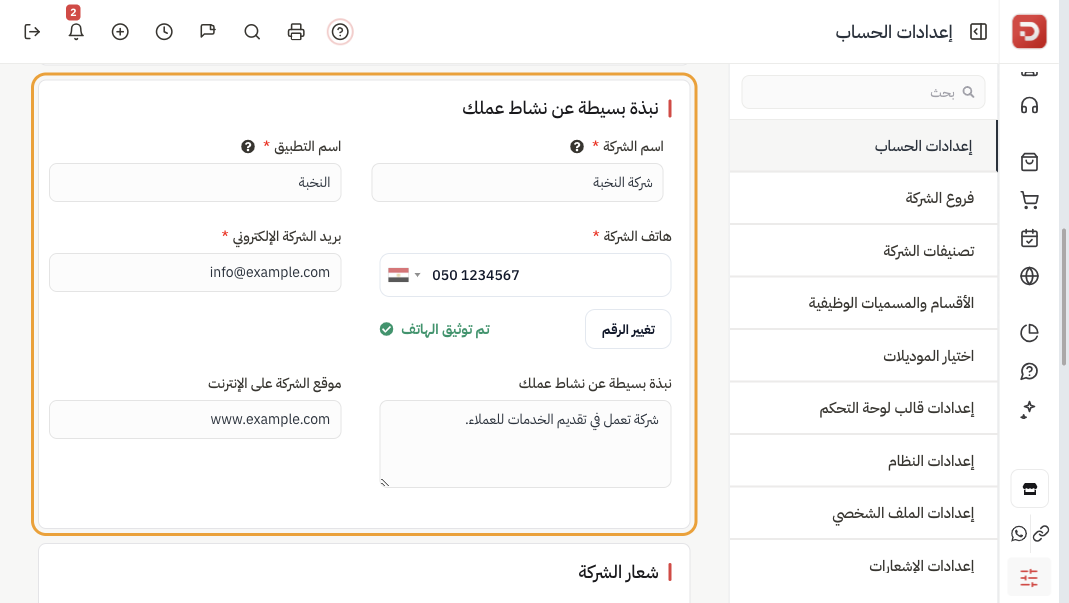Viewport: 1069px width, 603px height.
Task: Click the link chain icon in sidebar
Action: tap(1041, 533)
